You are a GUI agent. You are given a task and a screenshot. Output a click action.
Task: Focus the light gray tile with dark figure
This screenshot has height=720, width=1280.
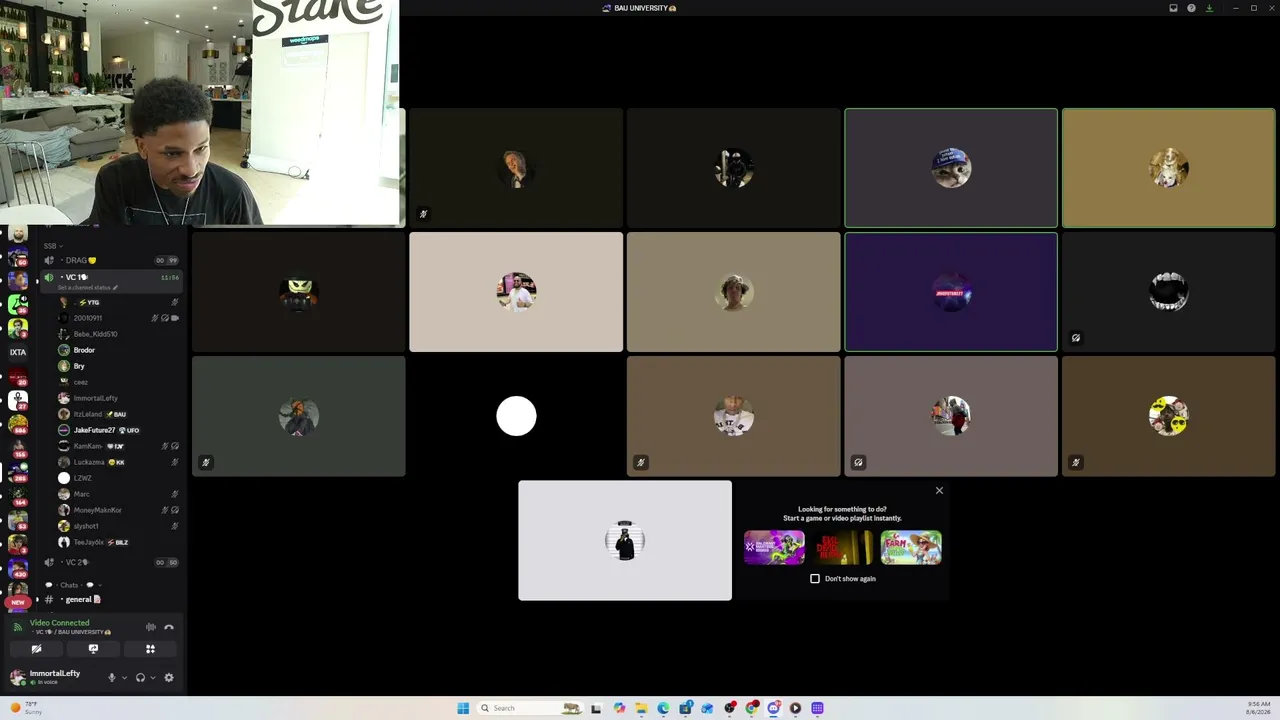(x=625, y=541)
